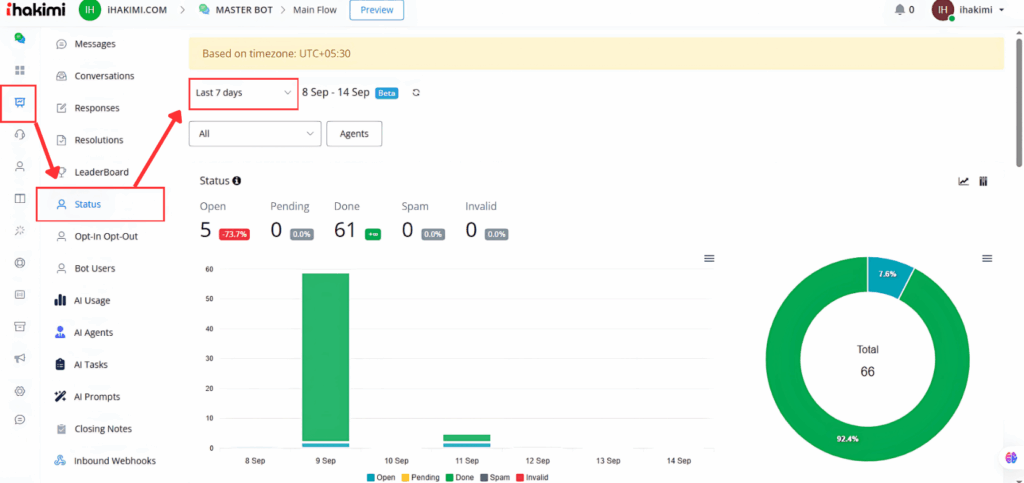Open the bar chart hamburger menu icon

pyautogui.click(x=709, y=258)
